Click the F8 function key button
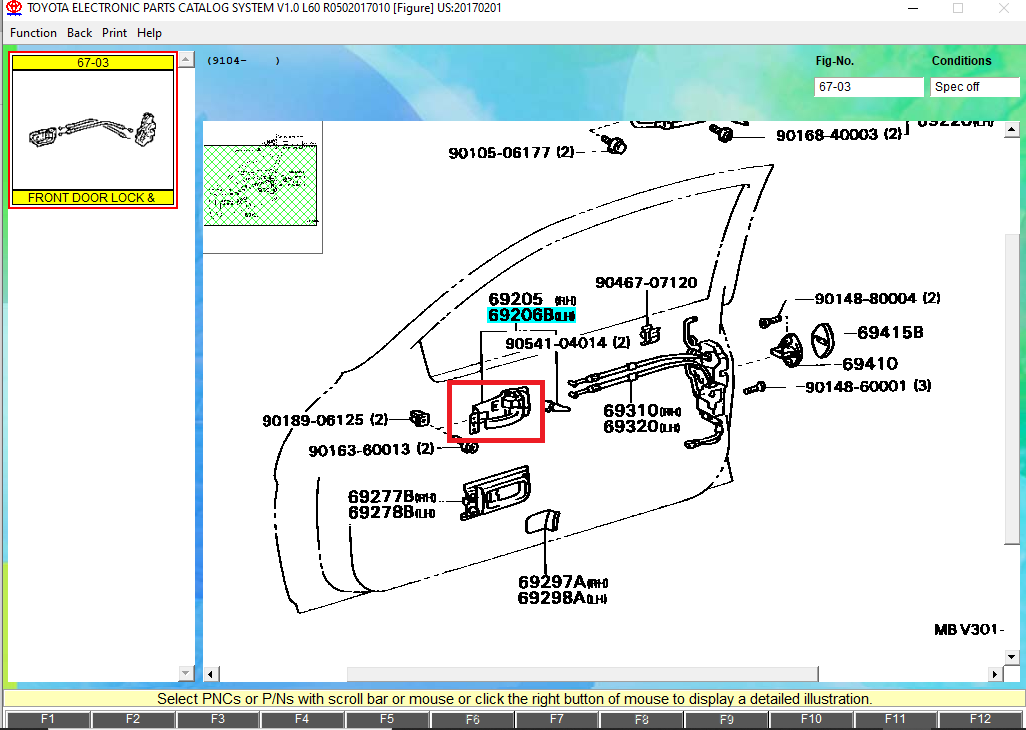The height and width of the screenshot is (730, 1026). pyautogui.click(x=642, y=720)
